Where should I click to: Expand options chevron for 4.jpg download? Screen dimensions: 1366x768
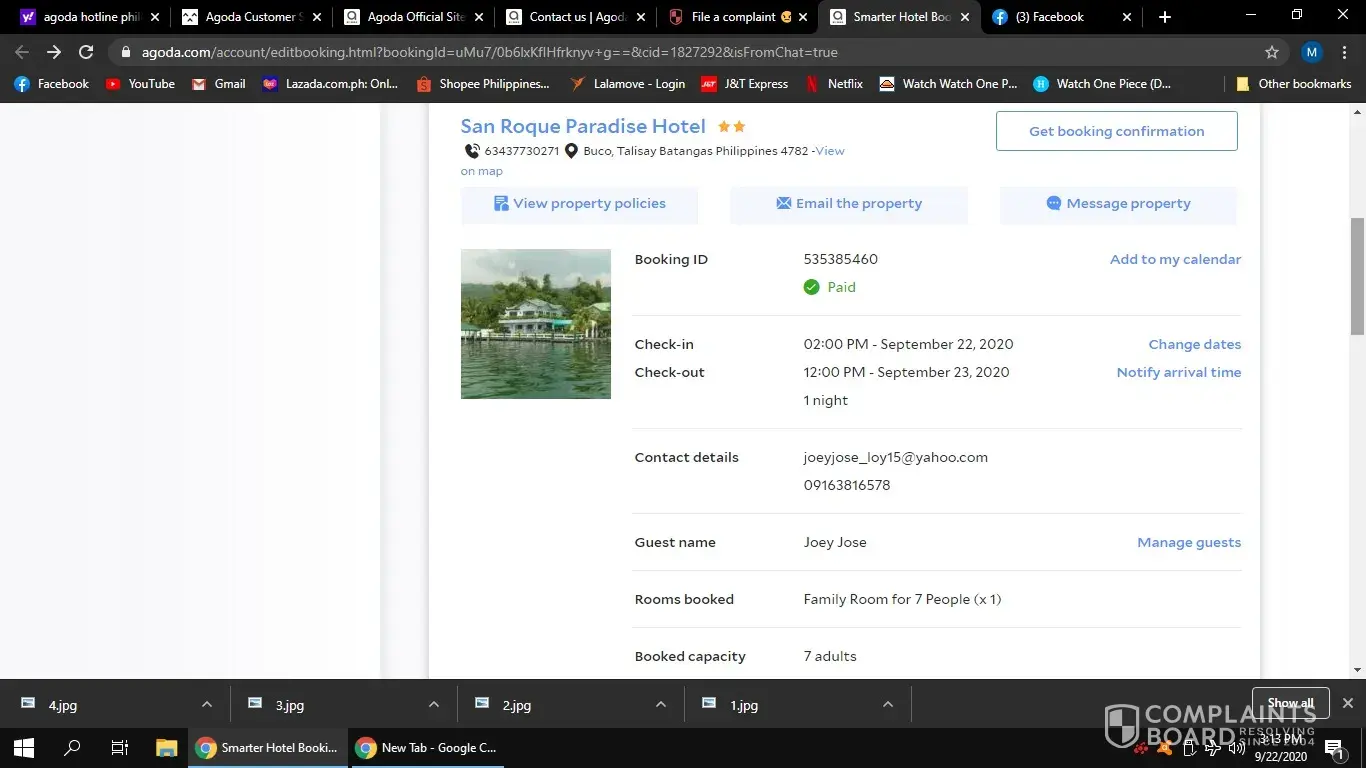click(x=206, y=704)
